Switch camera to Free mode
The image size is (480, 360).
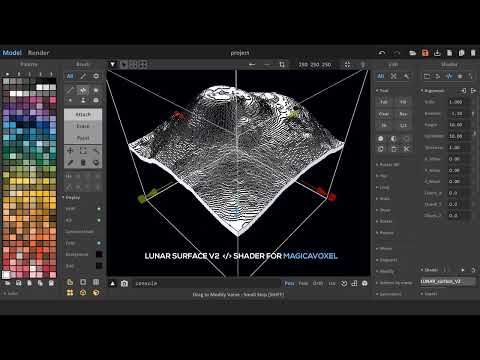coord(303,283)
